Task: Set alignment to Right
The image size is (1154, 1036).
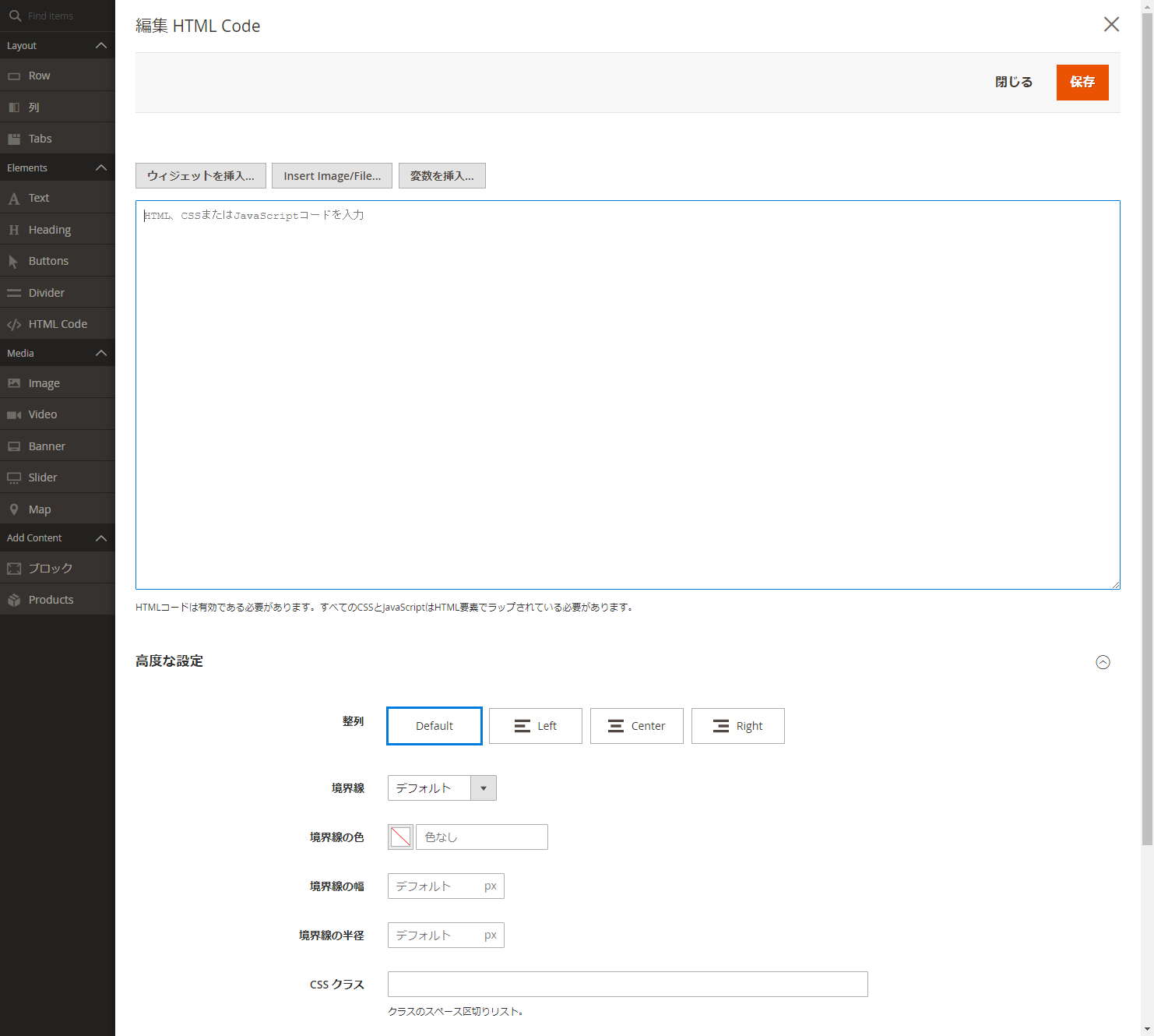Action: (x=737, y=726)
